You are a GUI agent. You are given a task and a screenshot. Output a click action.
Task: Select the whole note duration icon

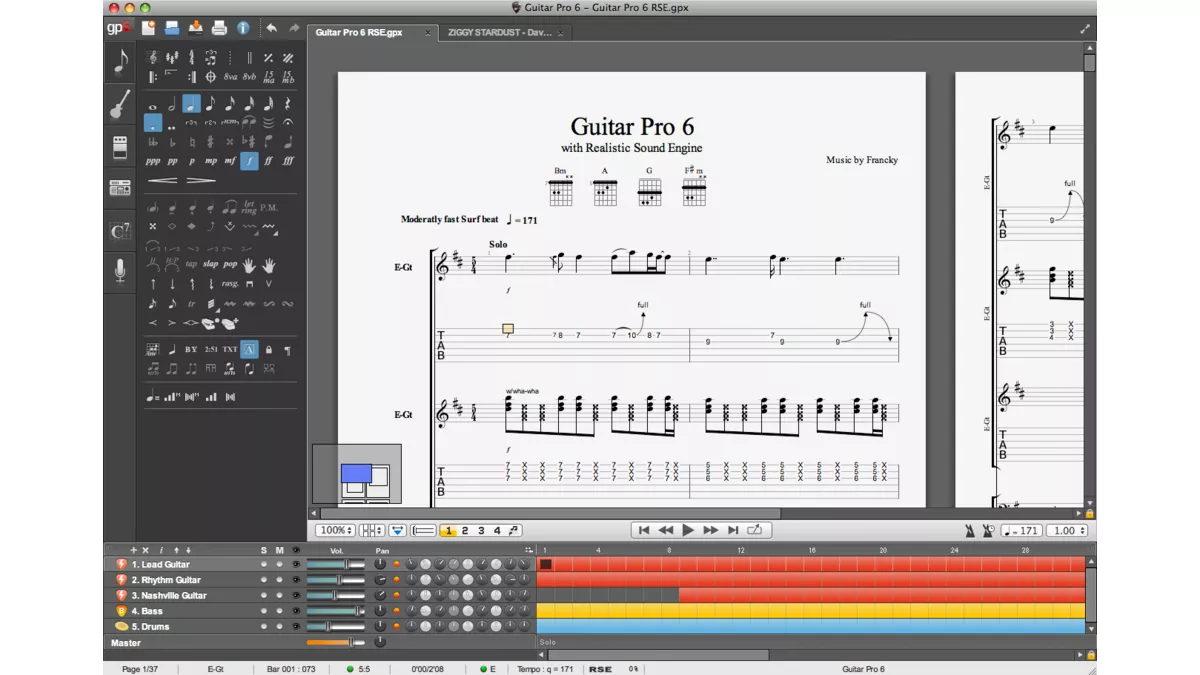tap(153, 105)
